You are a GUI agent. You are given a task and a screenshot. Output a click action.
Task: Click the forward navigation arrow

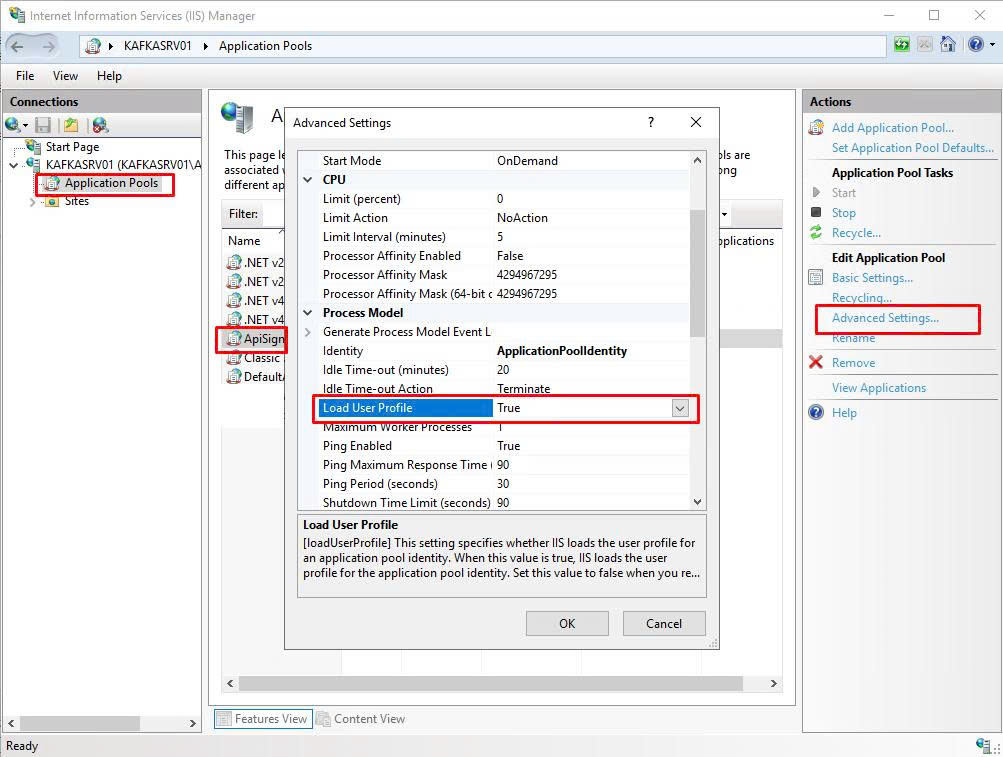point(49,46)
